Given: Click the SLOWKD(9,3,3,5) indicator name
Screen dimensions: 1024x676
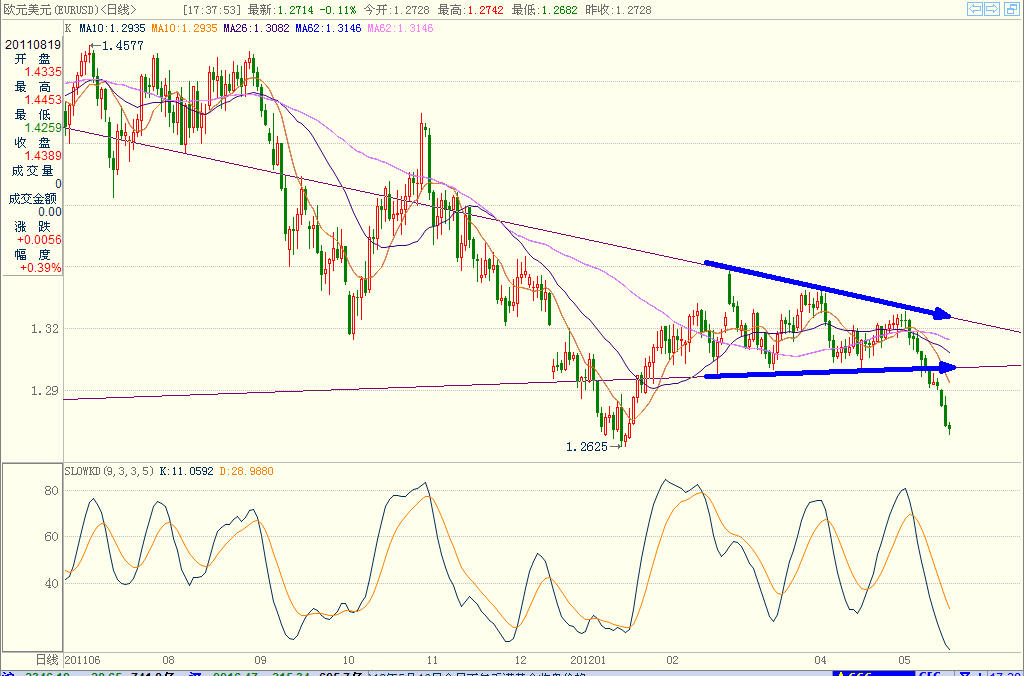Looking at the screenshot, I should (109, 471).
